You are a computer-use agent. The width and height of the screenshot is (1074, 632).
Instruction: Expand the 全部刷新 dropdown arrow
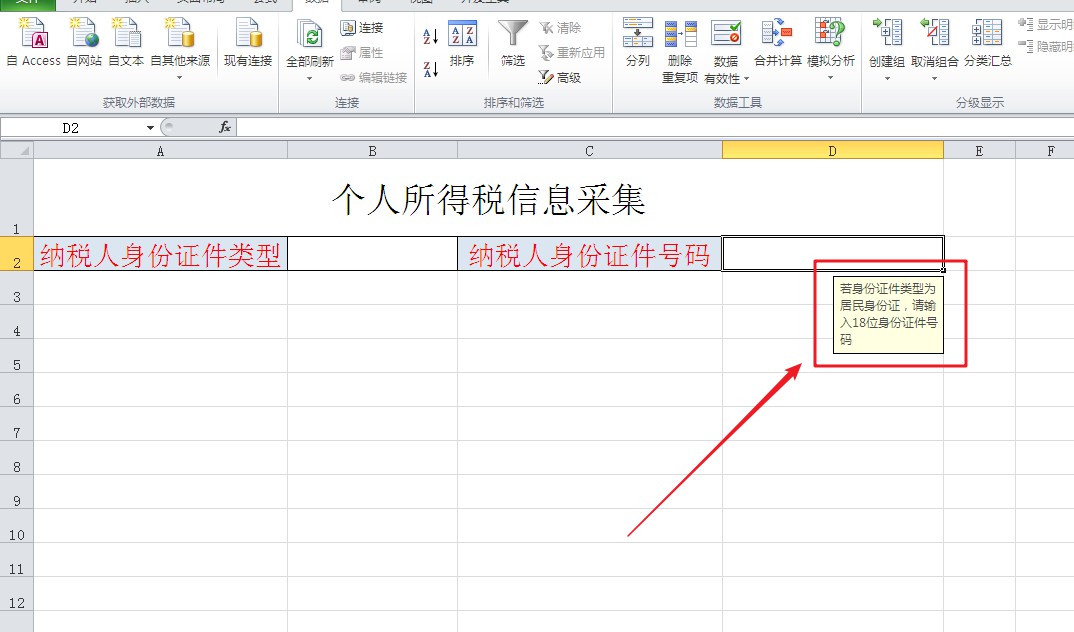click(310, 79)
